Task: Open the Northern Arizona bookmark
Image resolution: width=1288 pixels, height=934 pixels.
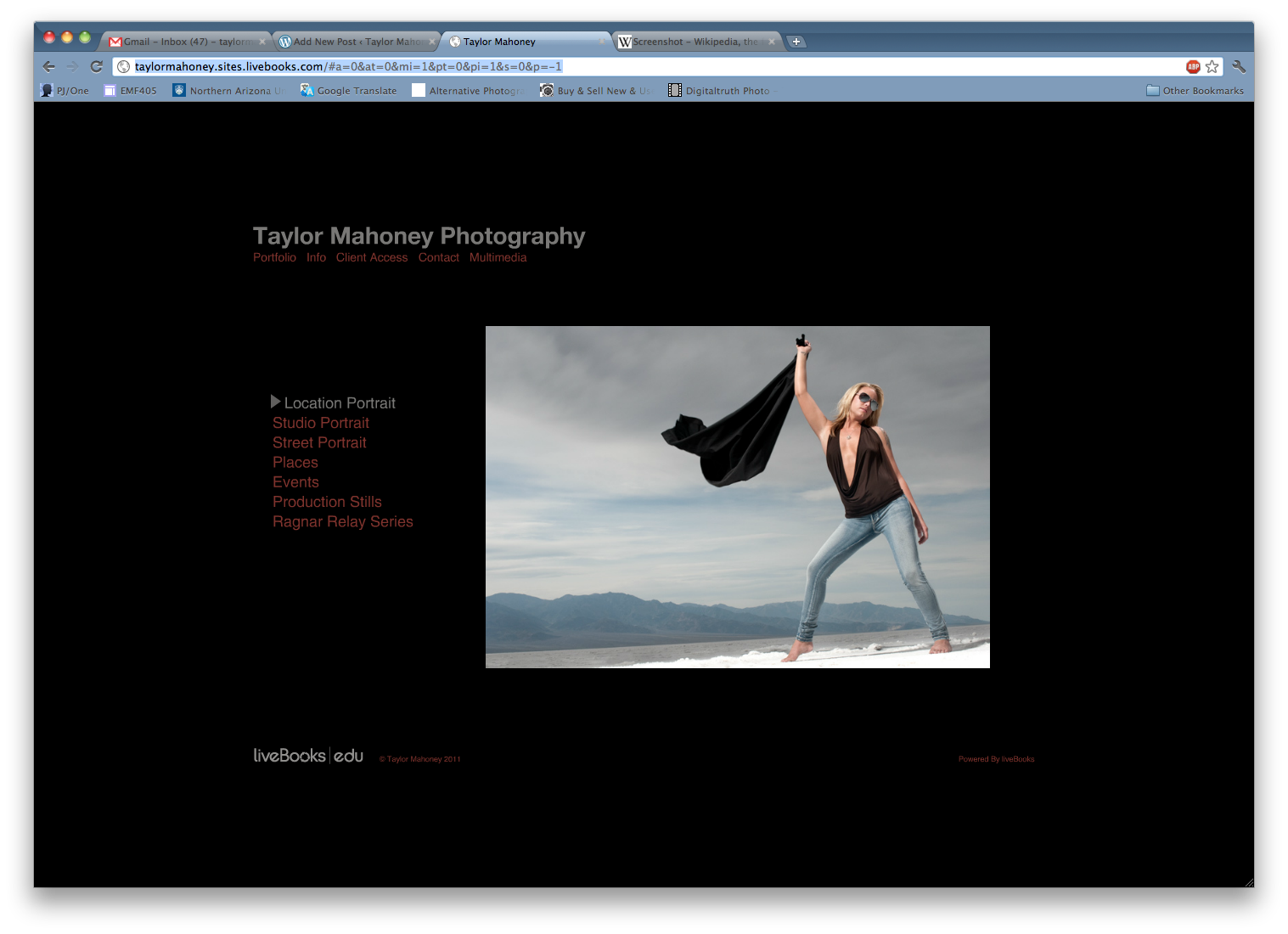Action: coord(228,91)
